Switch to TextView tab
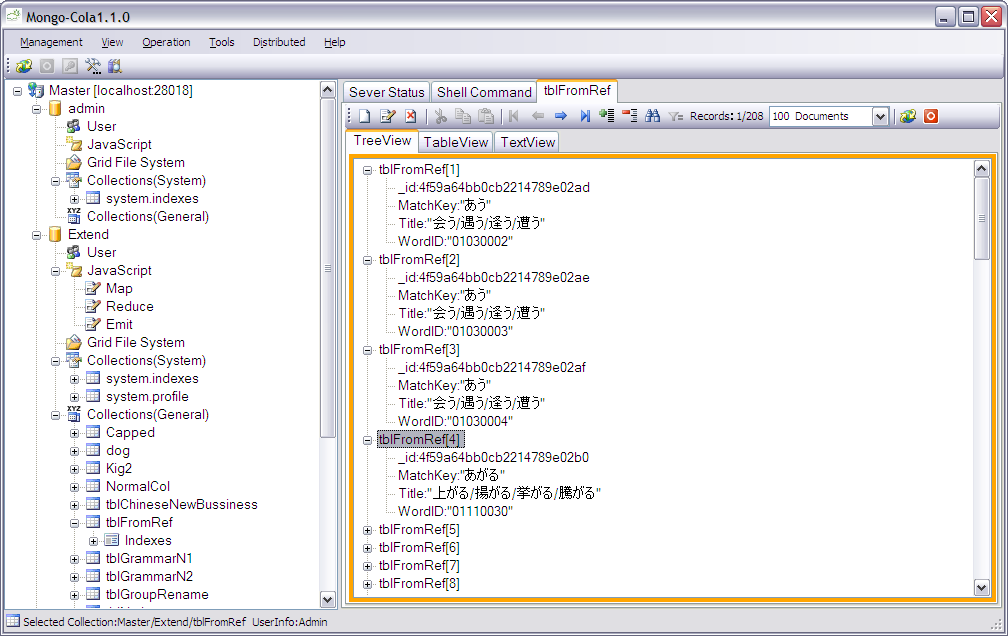Viewport: 1008px width, 636px height. [x=528, y=142]
